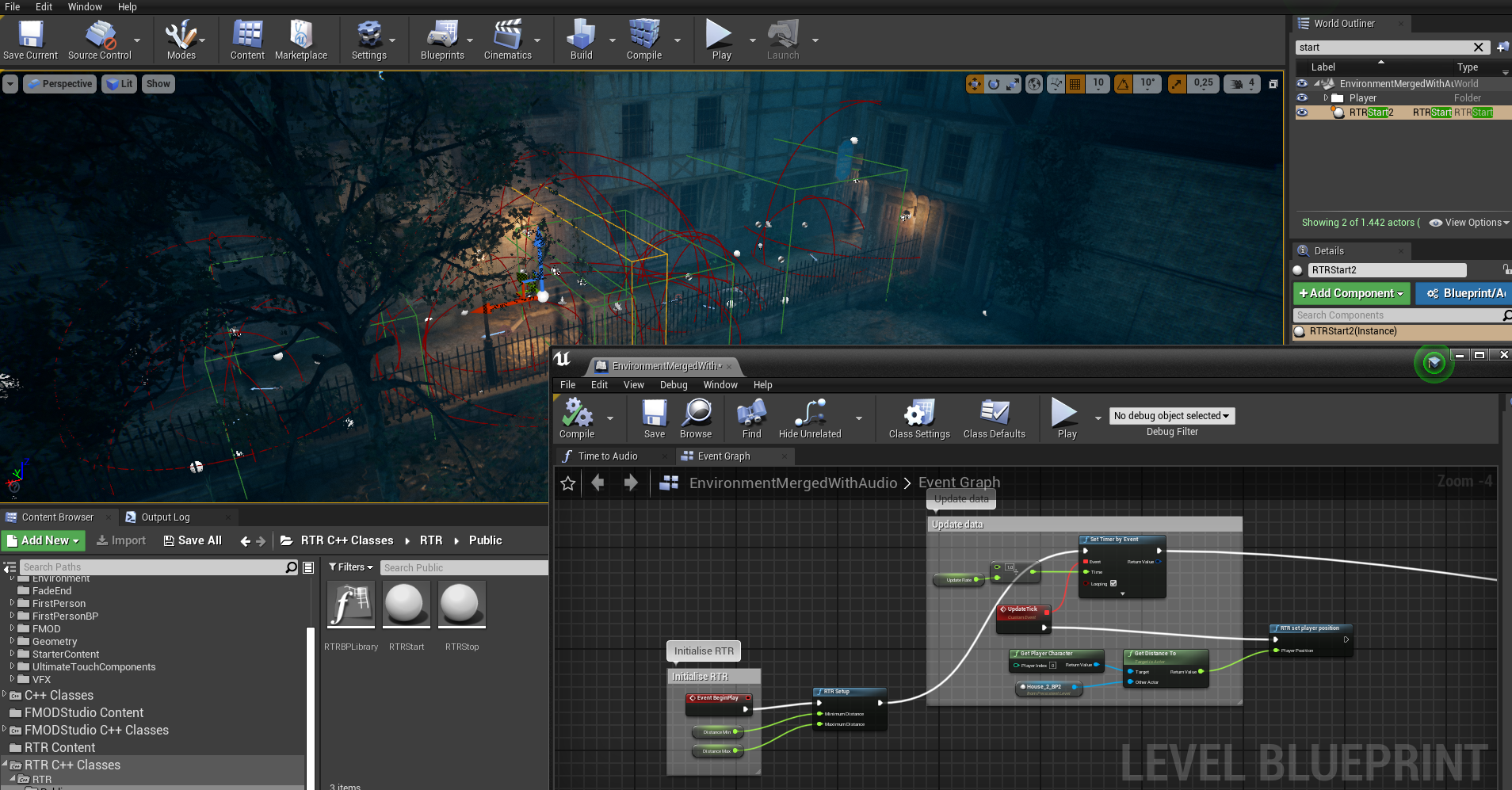
Task: Toggle visibility of RTRStart2 actor
Action: tap(1302, 113)
